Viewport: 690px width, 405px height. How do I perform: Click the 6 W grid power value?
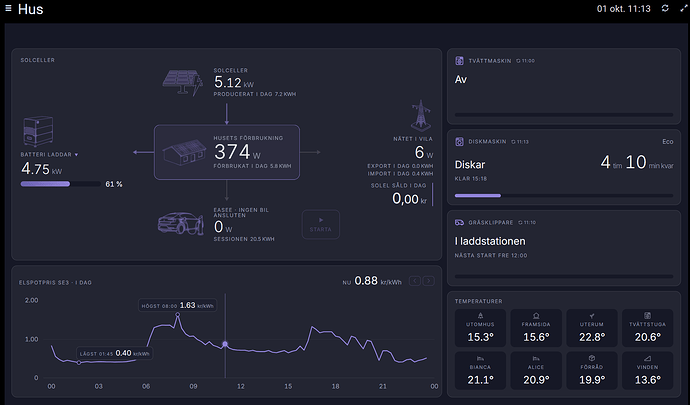424,152
